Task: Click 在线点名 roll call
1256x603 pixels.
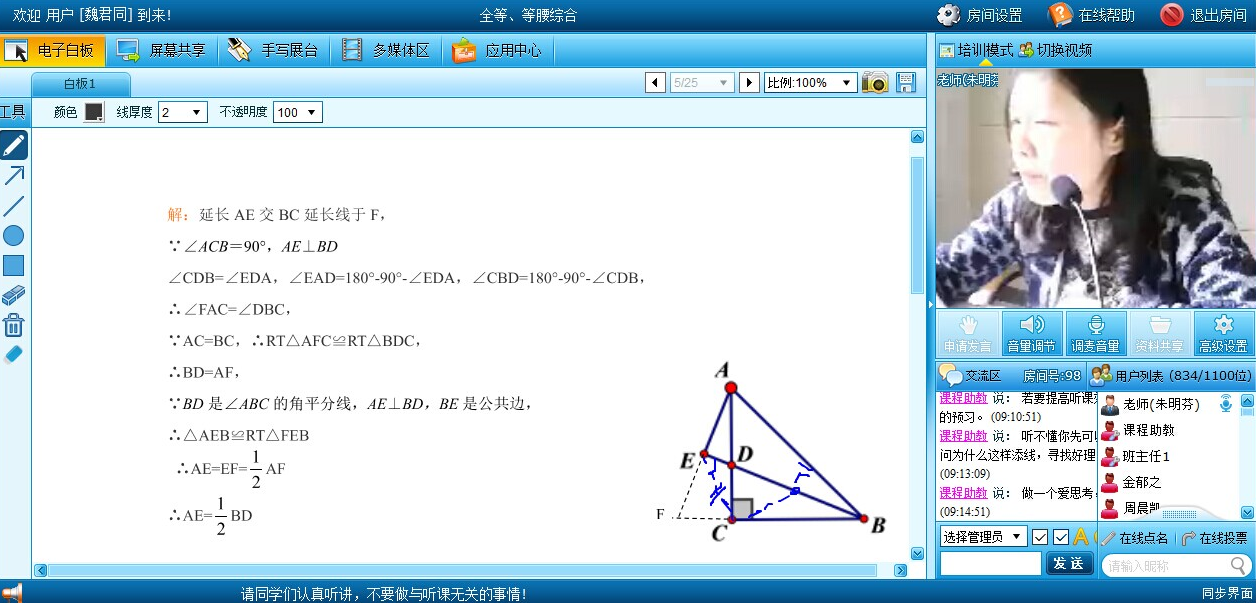Action: (x=1135, y=538)
